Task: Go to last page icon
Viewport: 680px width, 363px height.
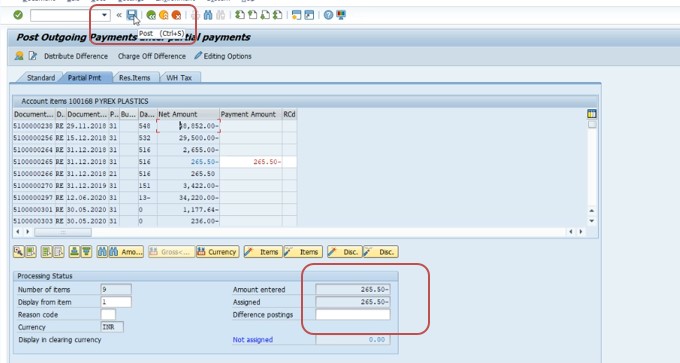Action: (x=278, y=15)
